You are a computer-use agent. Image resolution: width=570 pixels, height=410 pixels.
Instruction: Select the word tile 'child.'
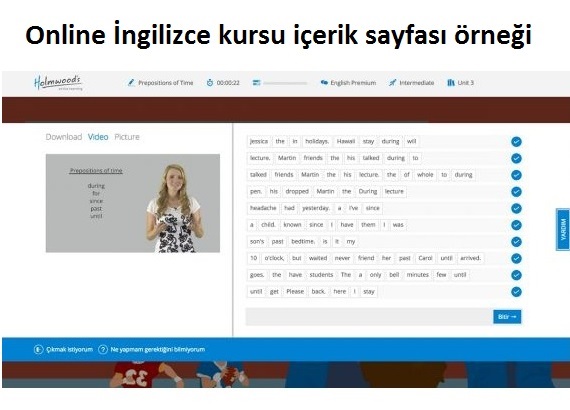[x=268, y=225]
